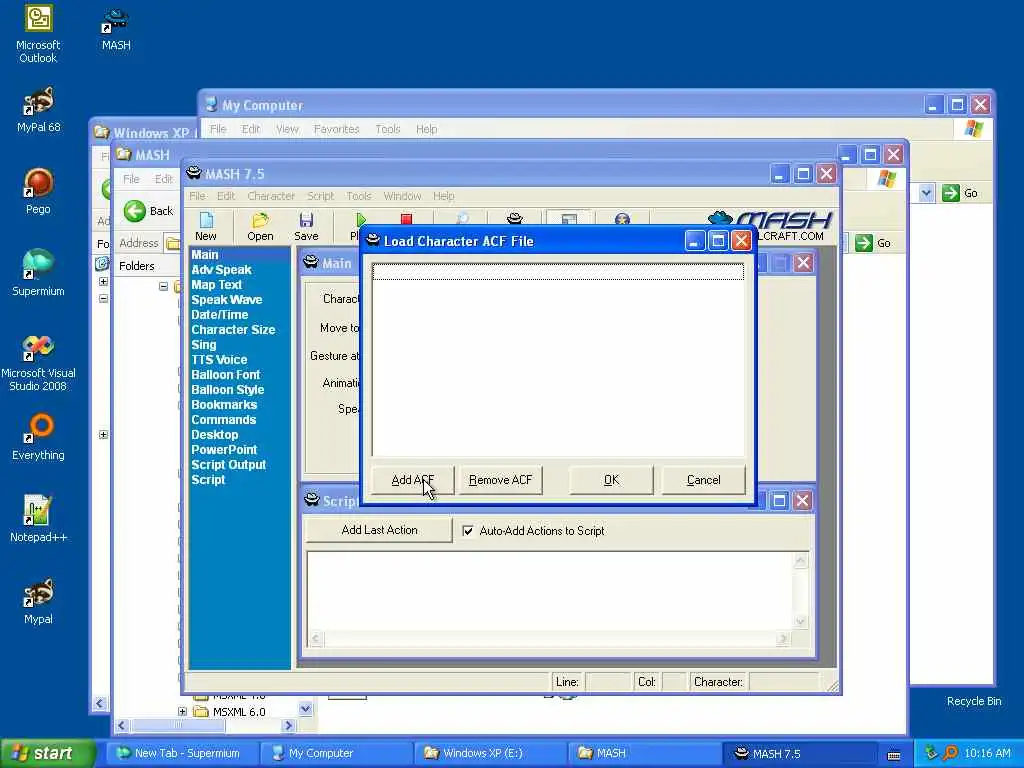Click OK in Load Character ACF dialog
The width and height of the screenshot is (1024, 768).
(611, 480)
